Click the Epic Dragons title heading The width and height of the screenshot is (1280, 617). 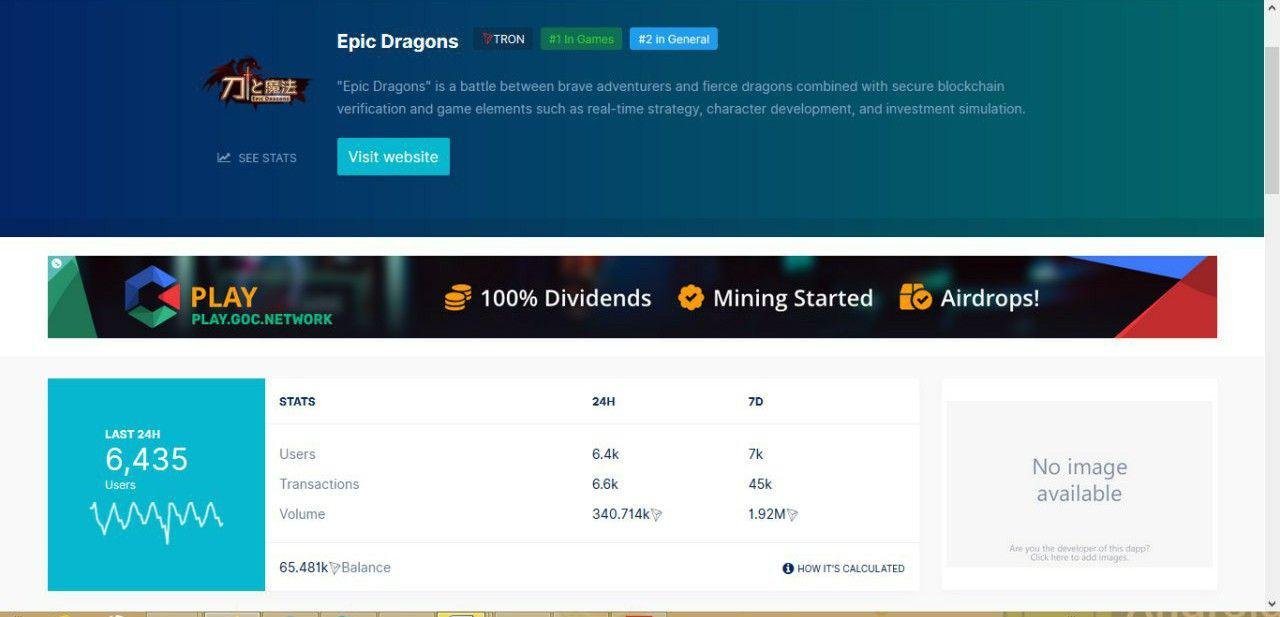(397, 41)
